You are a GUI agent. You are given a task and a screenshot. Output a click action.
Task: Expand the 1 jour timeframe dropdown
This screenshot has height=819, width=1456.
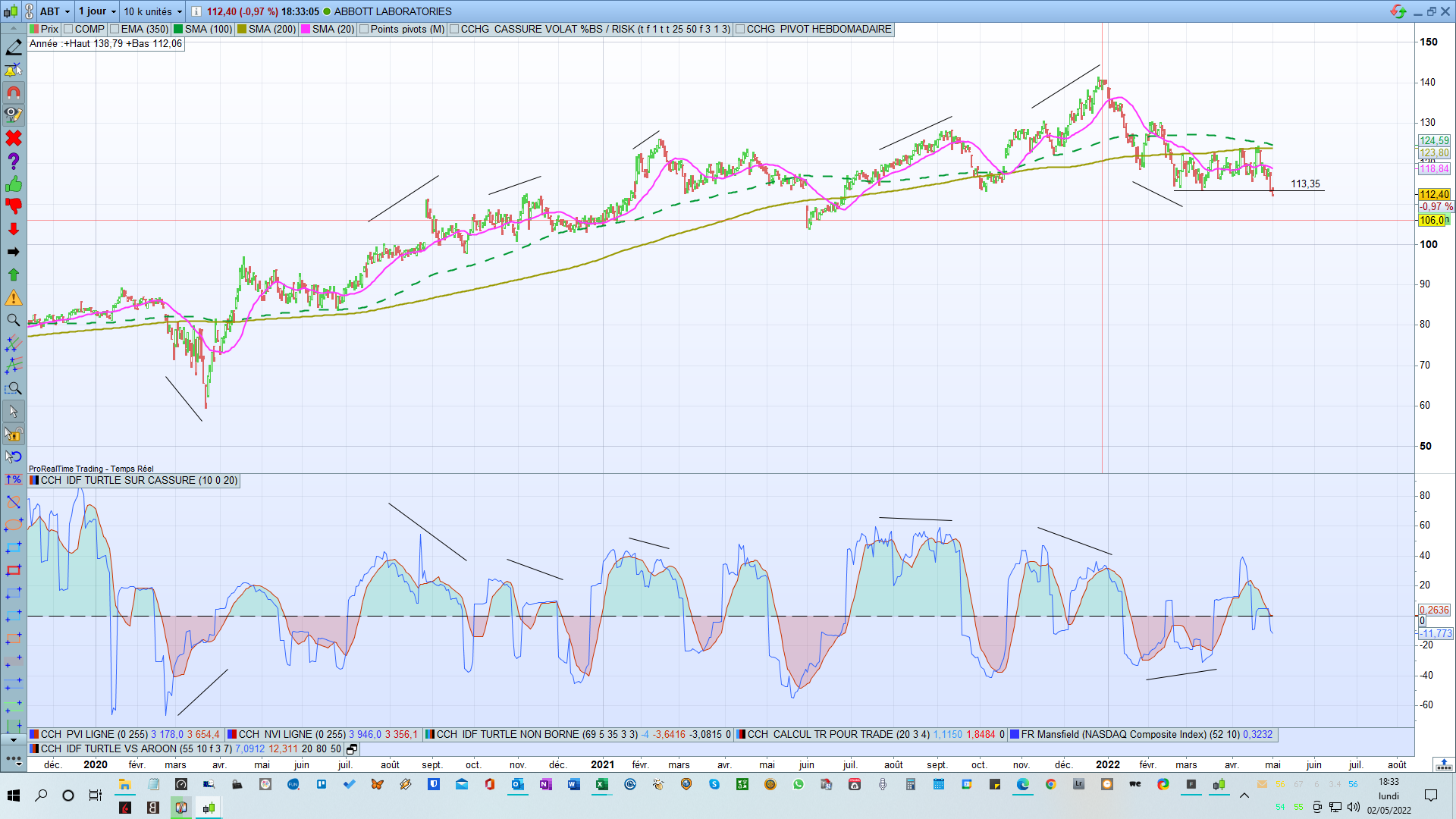[114, 11]
